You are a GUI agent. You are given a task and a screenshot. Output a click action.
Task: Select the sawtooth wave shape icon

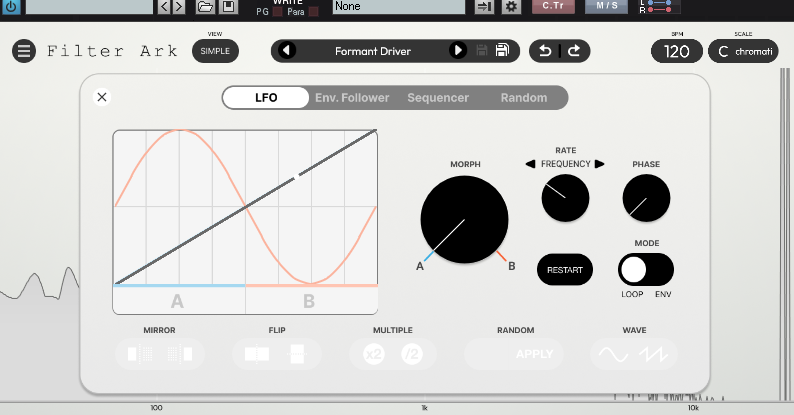pos(656,355)
